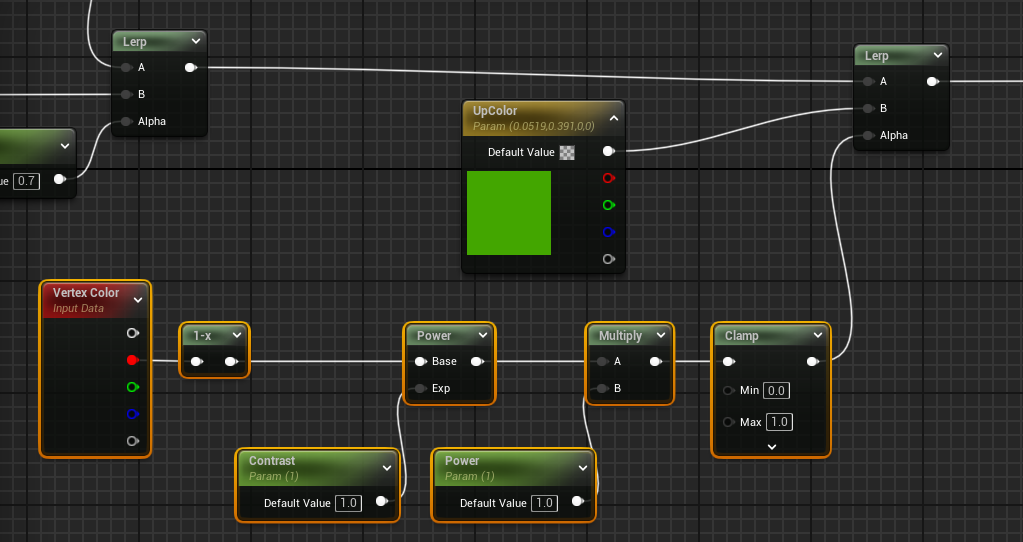Open the 1-x node dropdown chevron
This screenshot has height=542, width=1023.
237,336
